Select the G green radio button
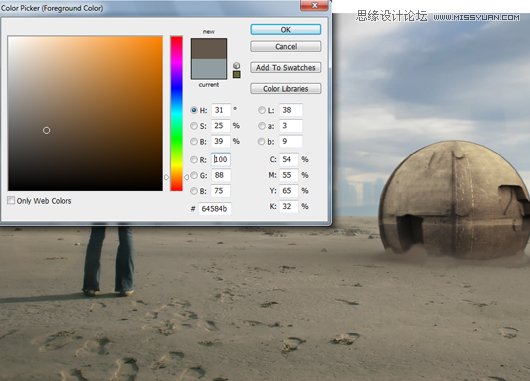The width and height of the screenshot is (530, 381). pyautogui.click(x=194, y=175)
